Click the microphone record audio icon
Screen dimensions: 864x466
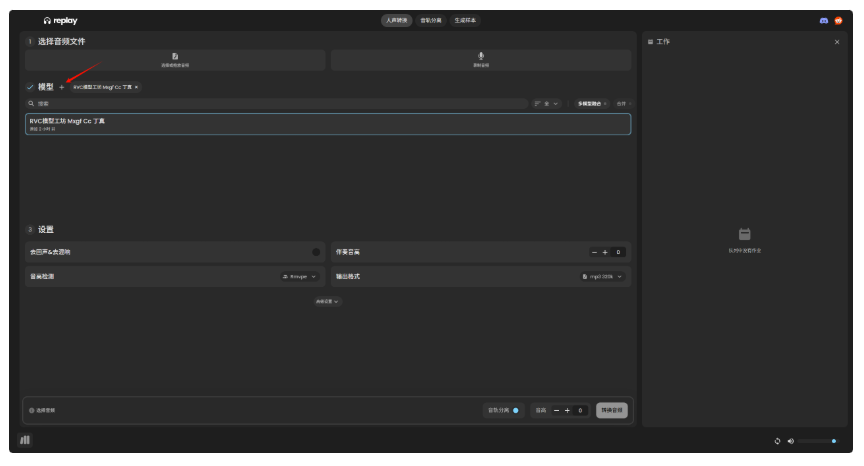click(481, 56)
